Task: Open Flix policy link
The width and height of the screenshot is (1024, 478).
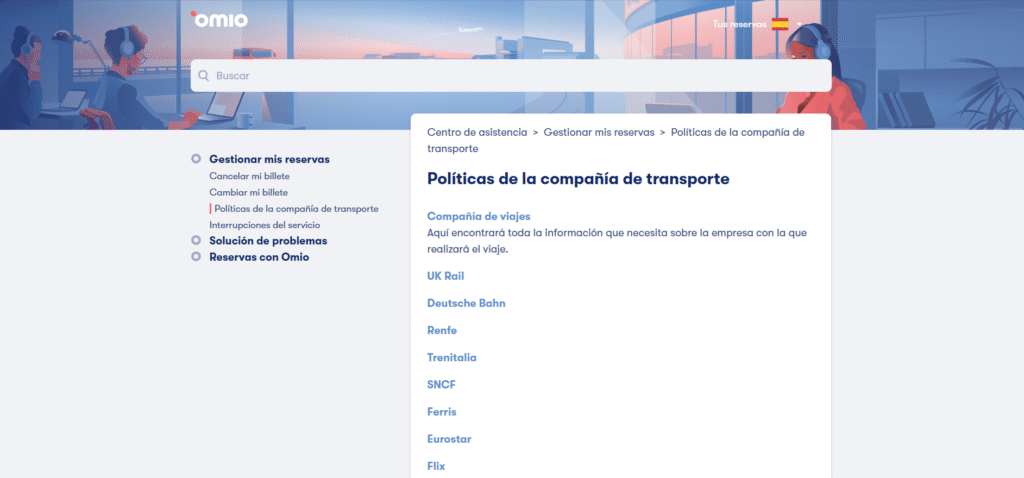Action: [436, 466]
